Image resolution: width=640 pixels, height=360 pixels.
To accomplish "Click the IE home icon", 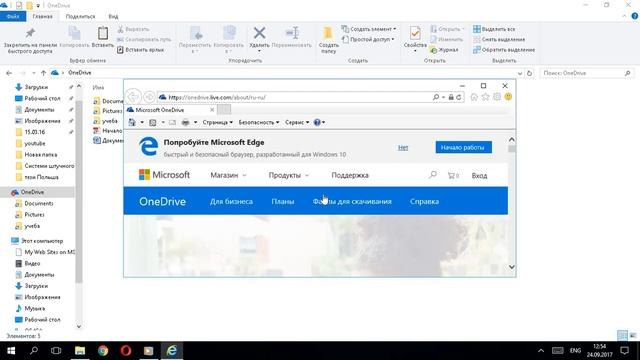I will pos(474,97).
